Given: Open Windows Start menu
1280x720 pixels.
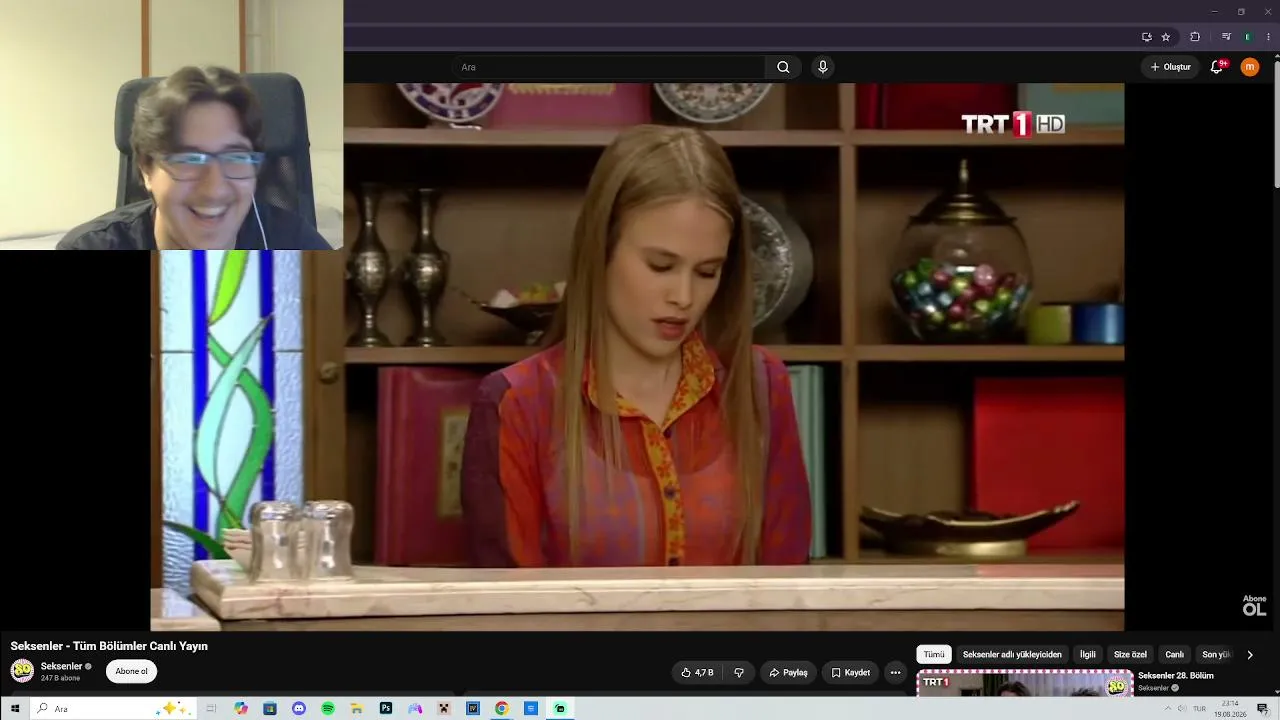Looking at the screenshot, I should [15, 709].
